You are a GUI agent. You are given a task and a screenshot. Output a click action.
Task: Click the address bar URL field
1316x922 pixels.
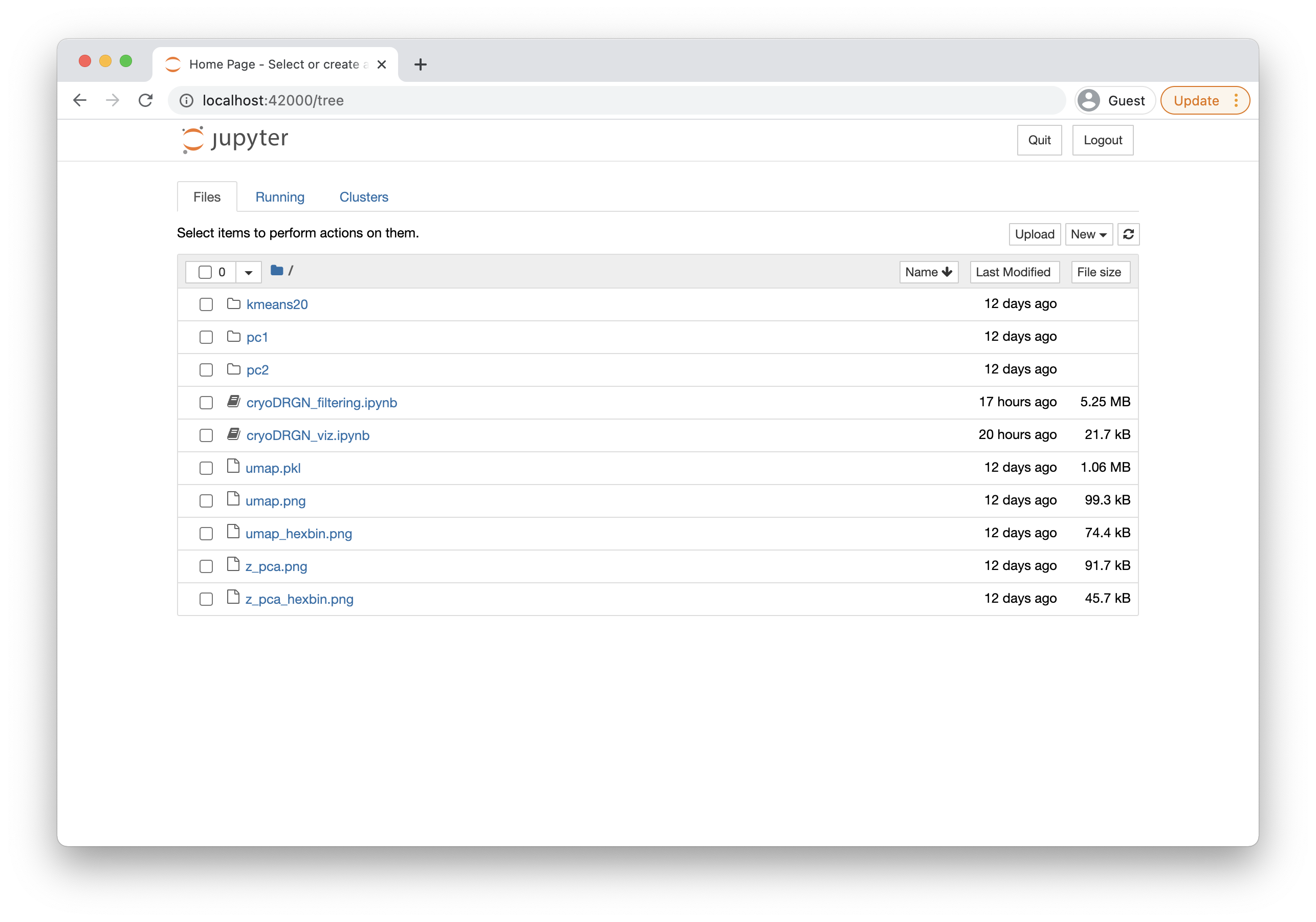tap(573, 100)
